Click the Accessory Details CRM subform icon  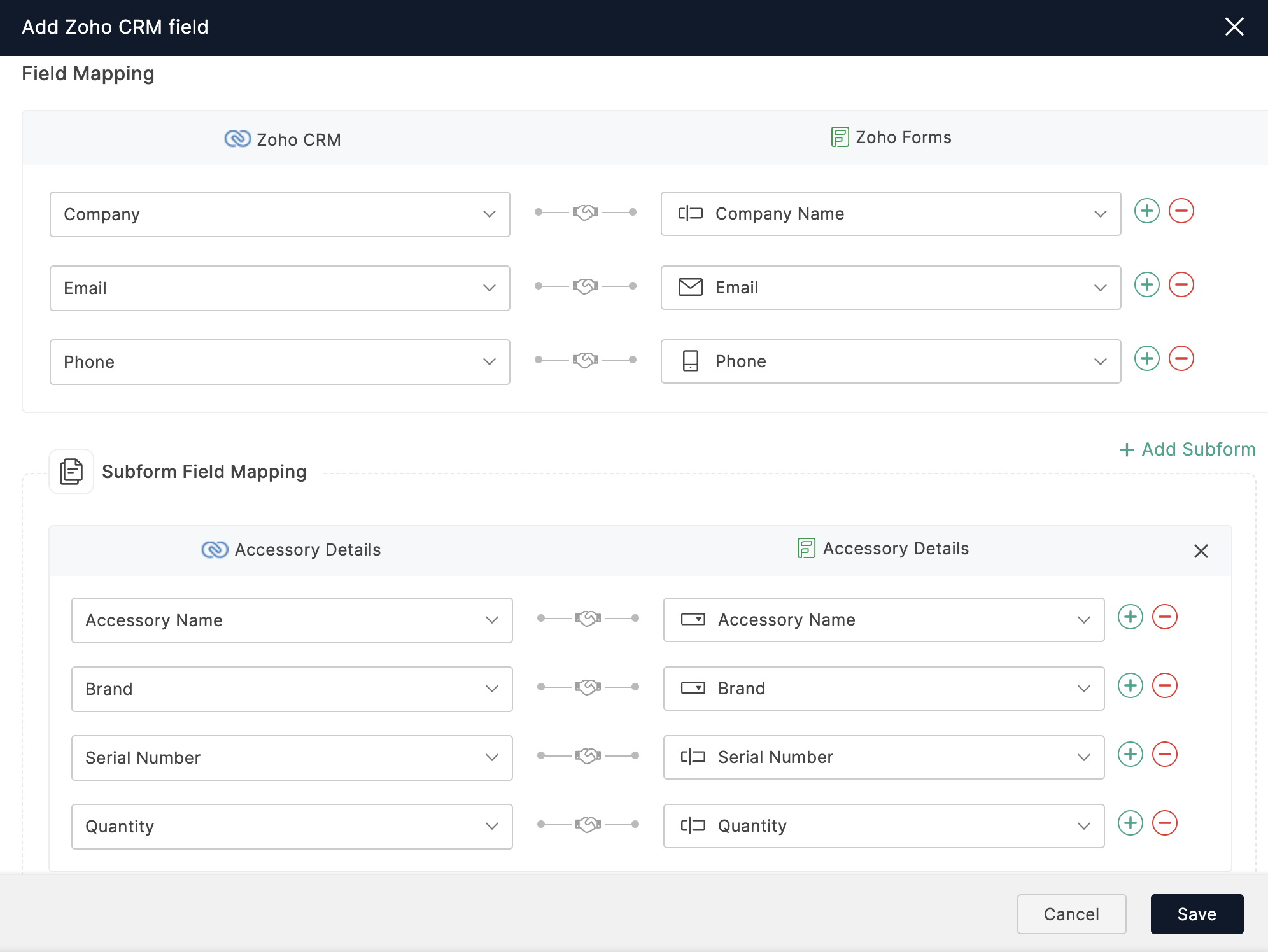point(217,548)
